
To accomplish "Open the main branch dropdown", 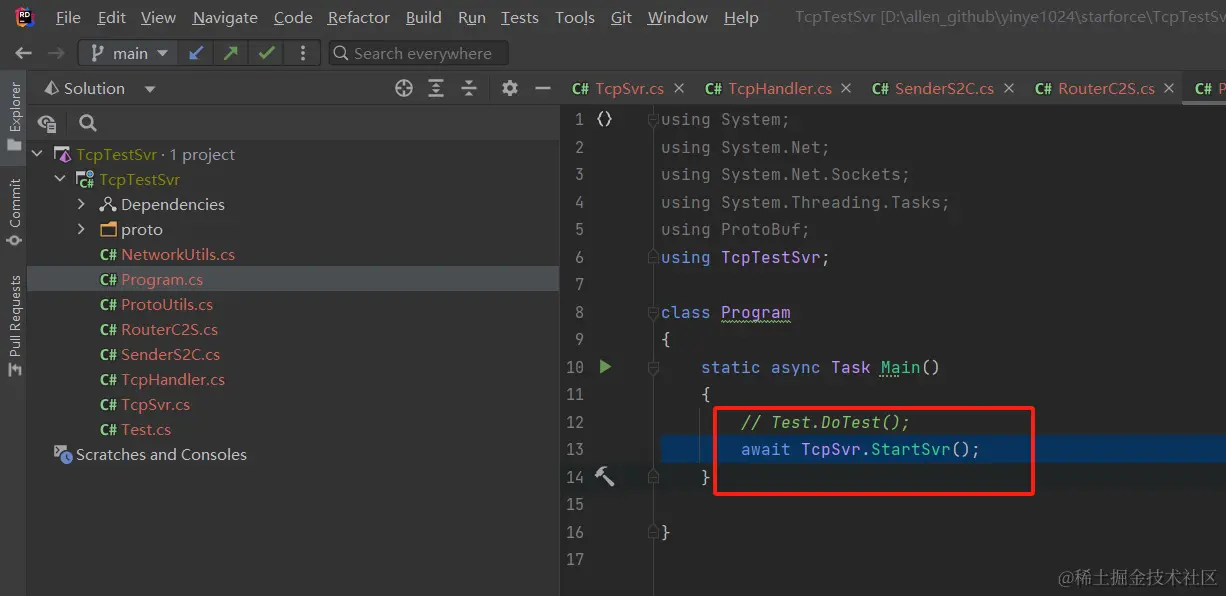I will (126, 53).
